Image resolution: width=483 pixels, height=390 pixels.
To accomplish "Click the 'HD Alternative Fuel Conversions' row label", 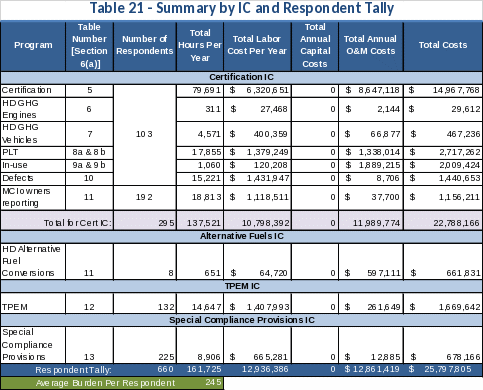I will pyautogui.click(x=33, y=261).
